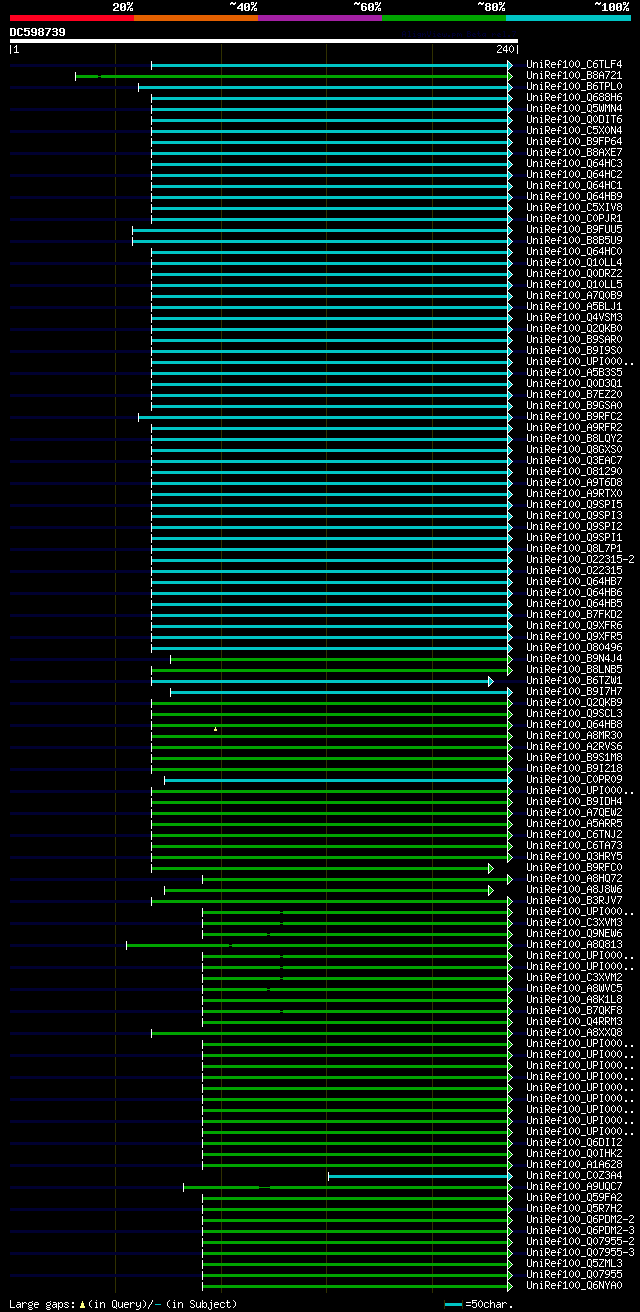The height and width of the screenshot is (1312, 640).
Task: Select the UniRef100_B9RFC0 label
Action: pos(574,868)
